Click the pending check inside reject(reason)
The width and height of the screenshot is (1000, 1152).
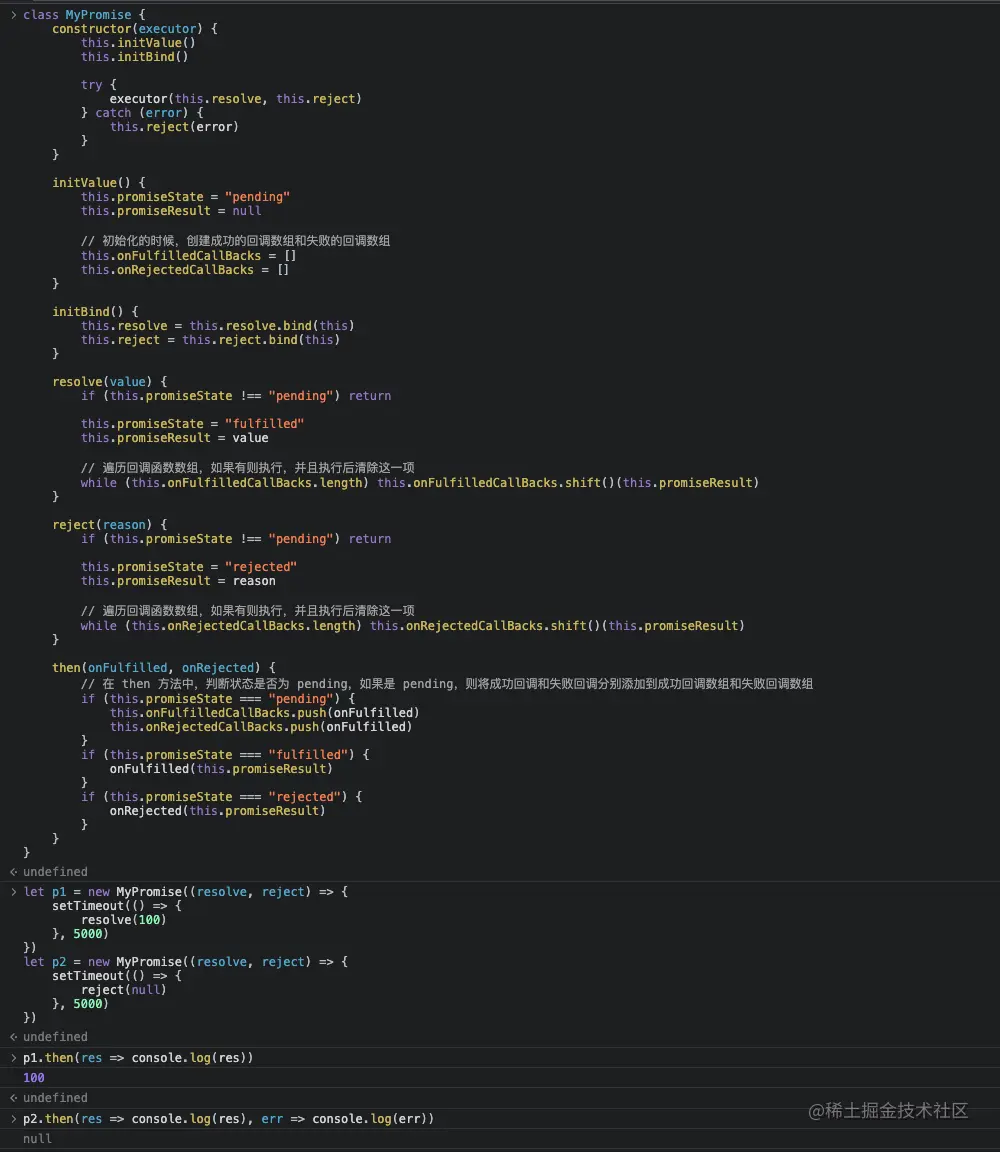[x=236, y=539]
